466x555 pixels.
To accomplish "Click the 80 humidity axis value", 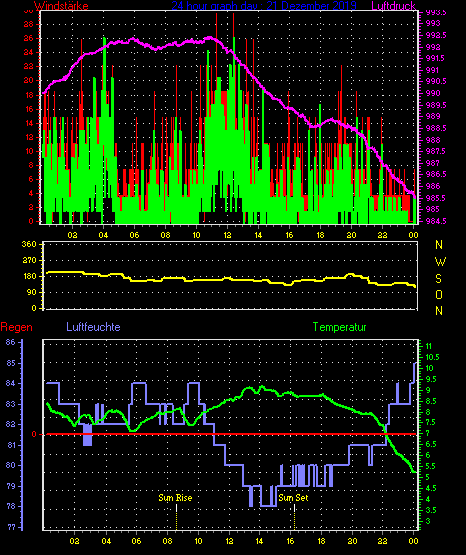I will tap(11, 465).
